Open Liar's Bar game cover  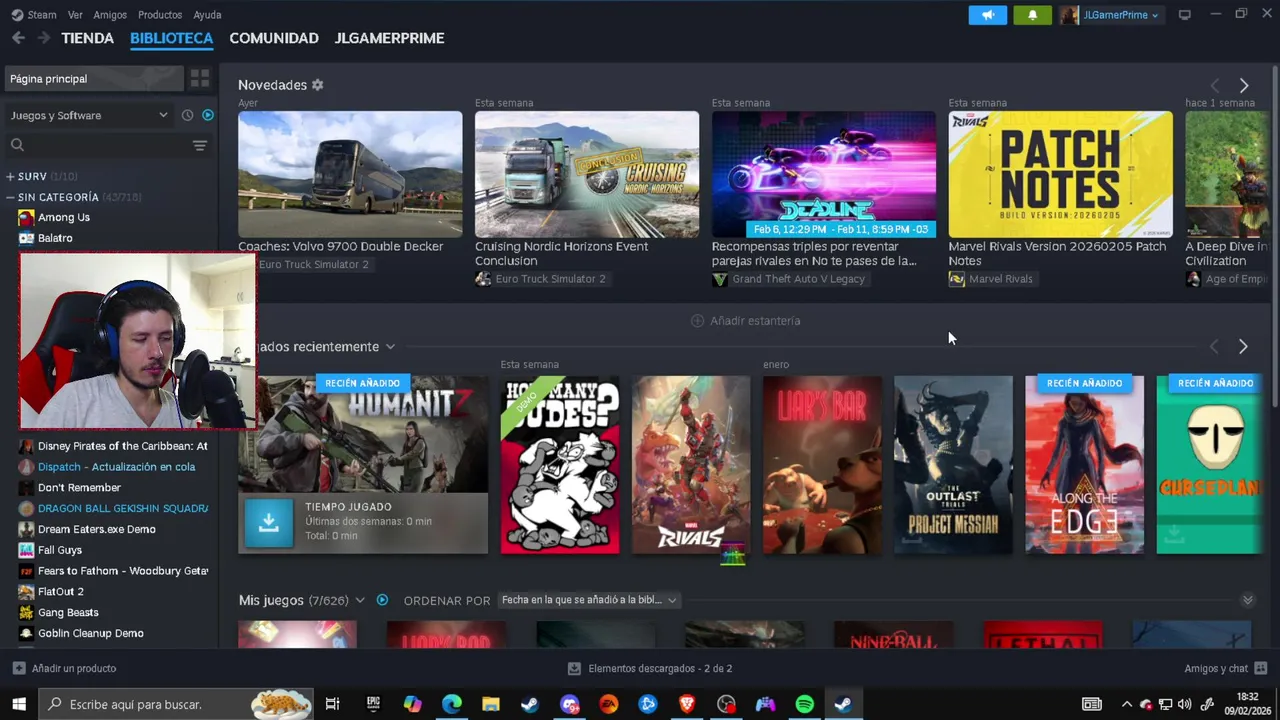822,465
